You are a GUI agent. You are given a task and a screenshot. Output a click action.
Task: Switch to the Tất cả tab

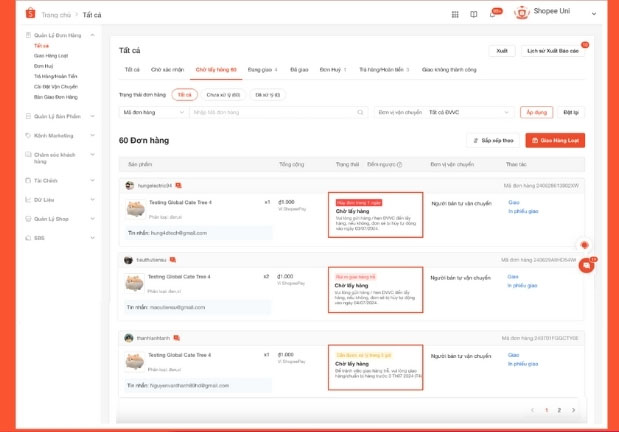(132, 69)
